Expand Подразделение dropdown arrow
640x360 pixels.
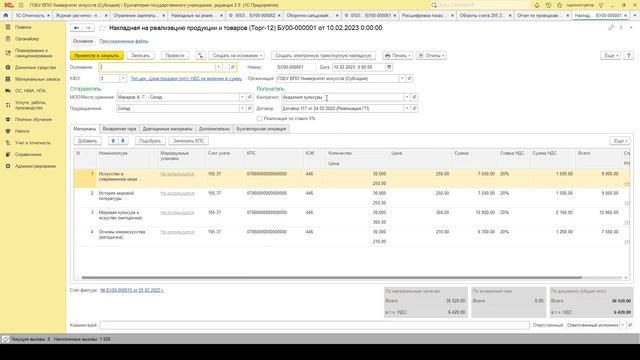pos(242,109)
